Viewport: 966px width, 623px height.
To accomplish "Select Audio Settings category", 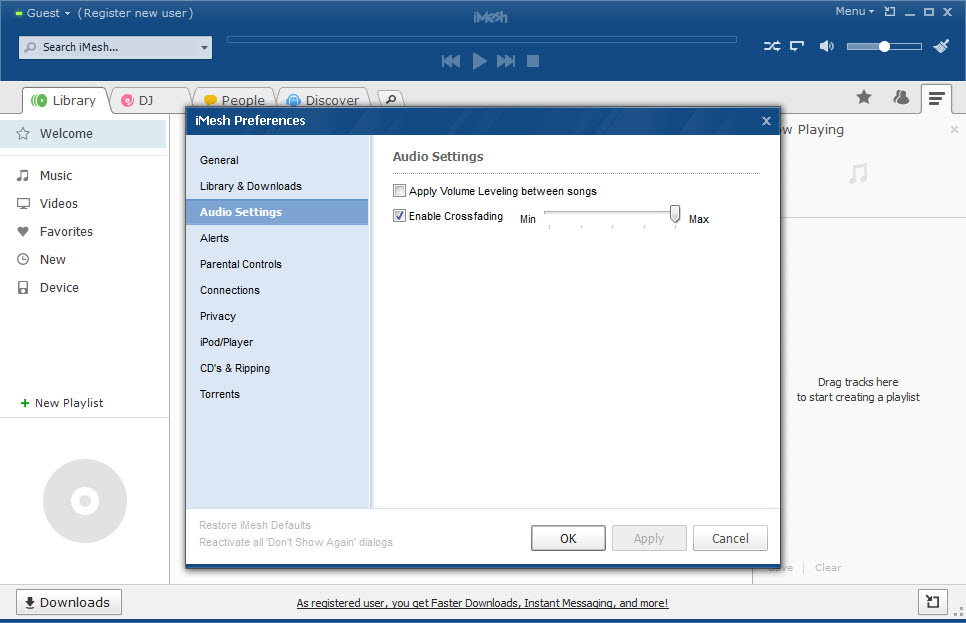I will 277,212.
